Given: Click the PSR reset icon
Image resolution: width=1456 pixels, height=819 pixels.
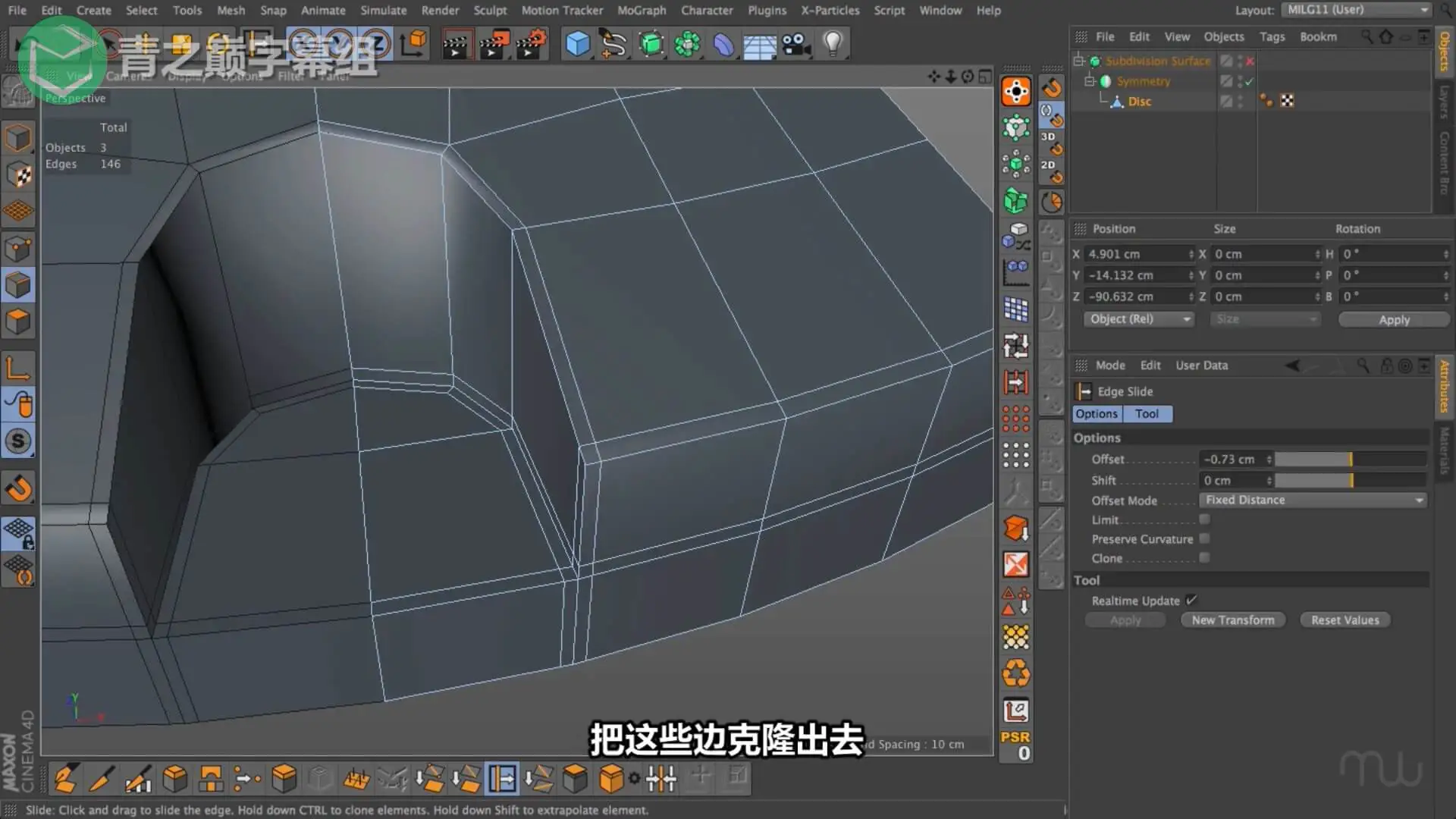Looking at the screenshot, I should click(x=1015, y=745).
